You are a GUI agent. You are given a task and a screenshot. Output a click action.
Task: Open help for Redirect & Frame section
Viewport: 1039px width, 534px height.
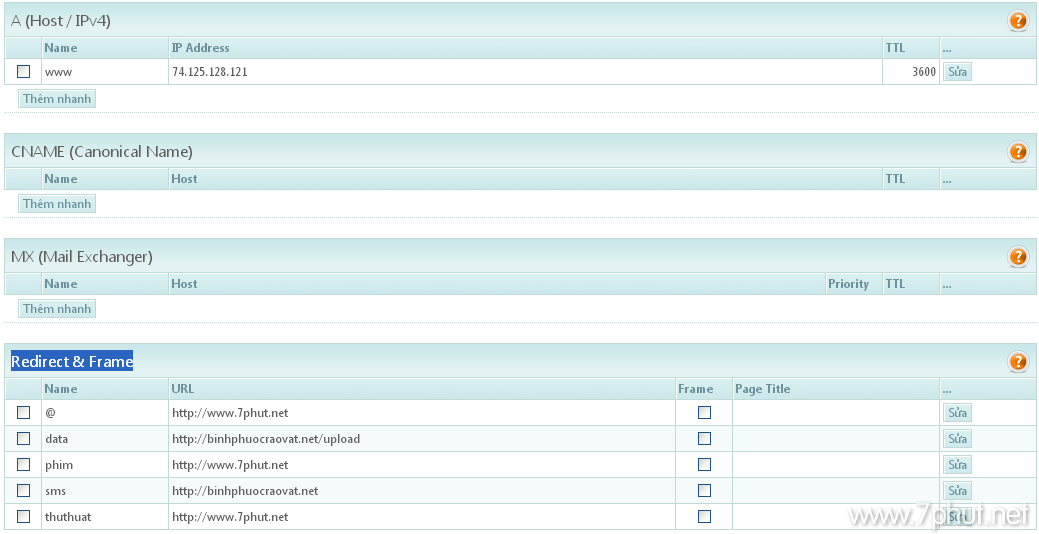(1018, 361)
